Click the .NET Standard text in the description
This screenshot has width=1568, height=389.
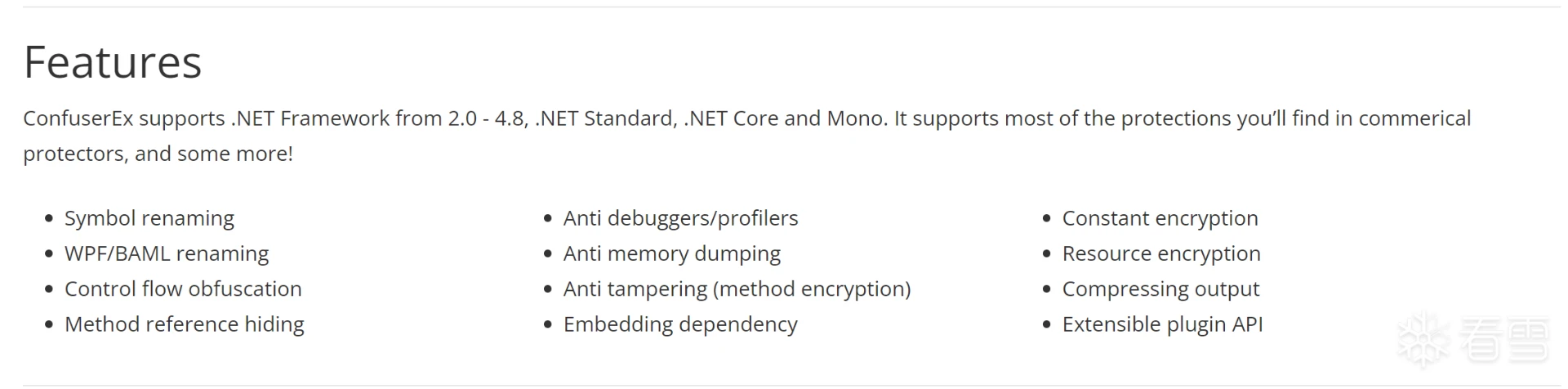[605, 118]
